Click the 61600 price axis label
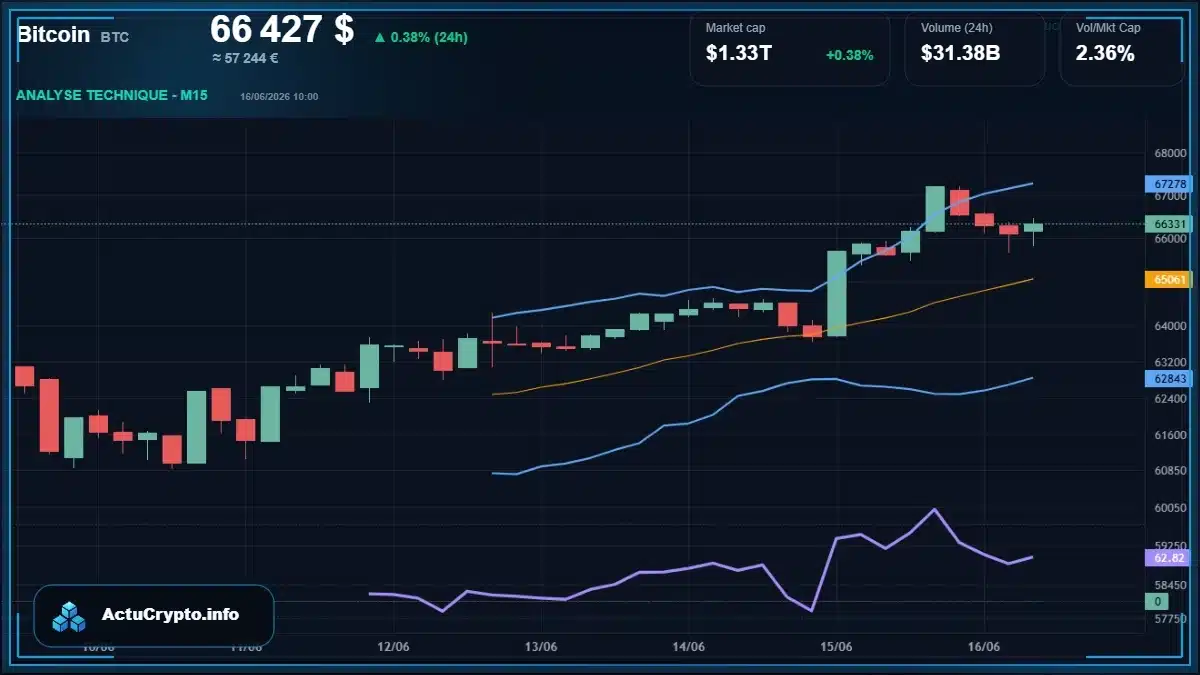 (1169, 435)
